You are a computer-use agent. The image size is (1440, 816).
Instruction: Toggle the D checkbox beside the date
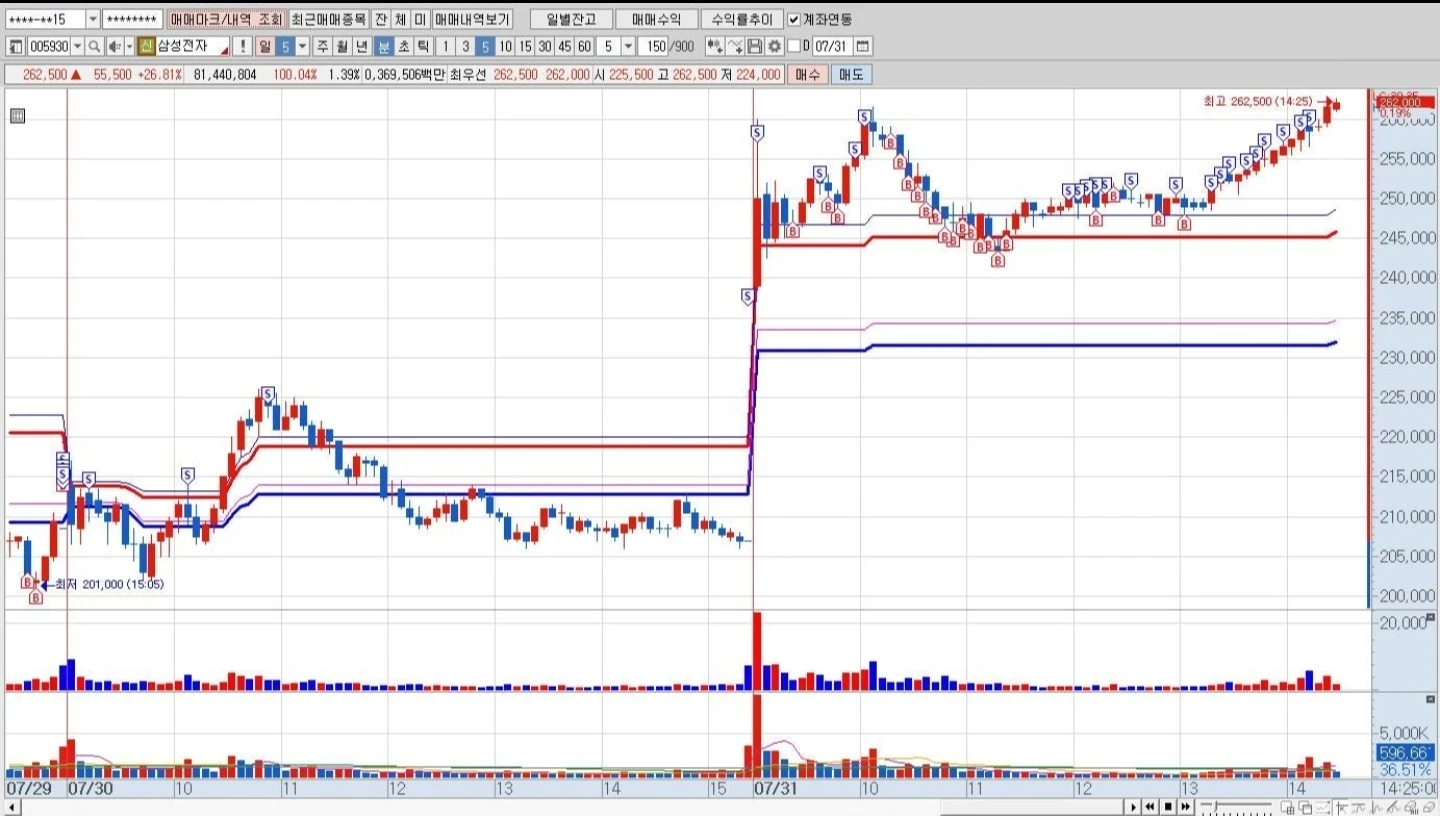794,46
